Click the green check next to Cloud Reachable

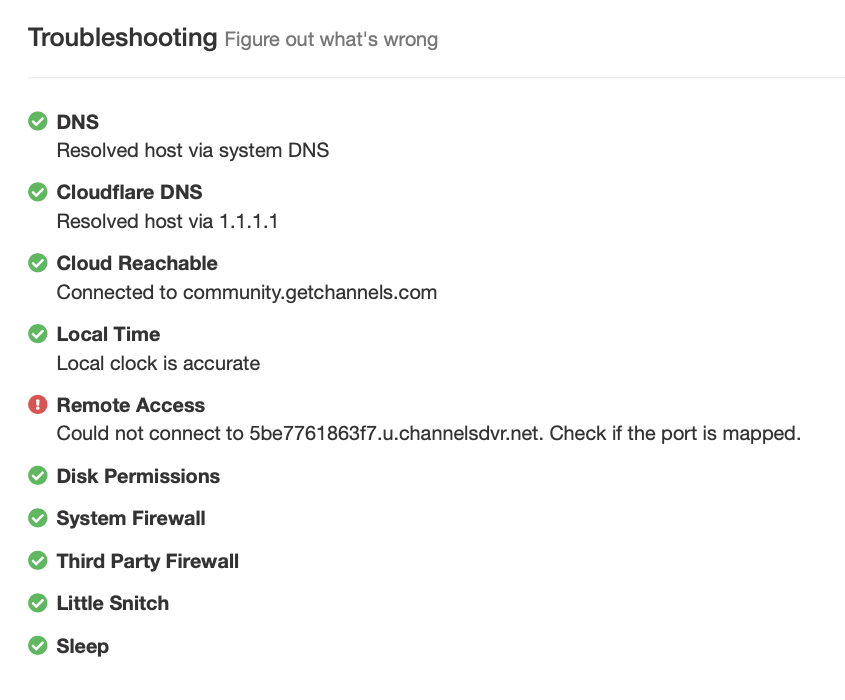click(x=38, y=263)
